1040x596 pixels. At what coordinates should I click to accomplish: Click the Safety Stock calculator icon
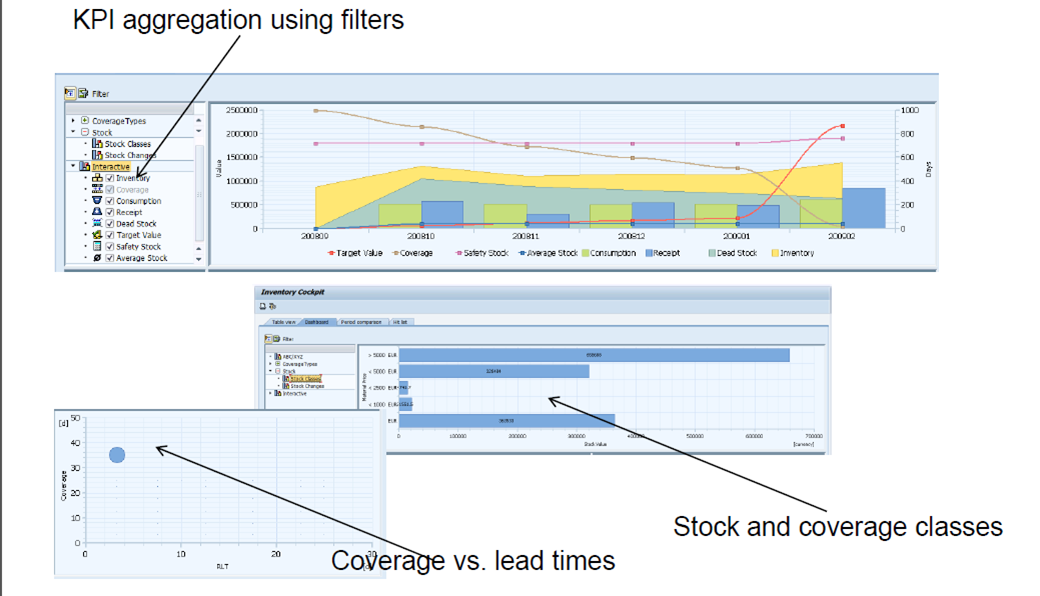tap(97, 246)
